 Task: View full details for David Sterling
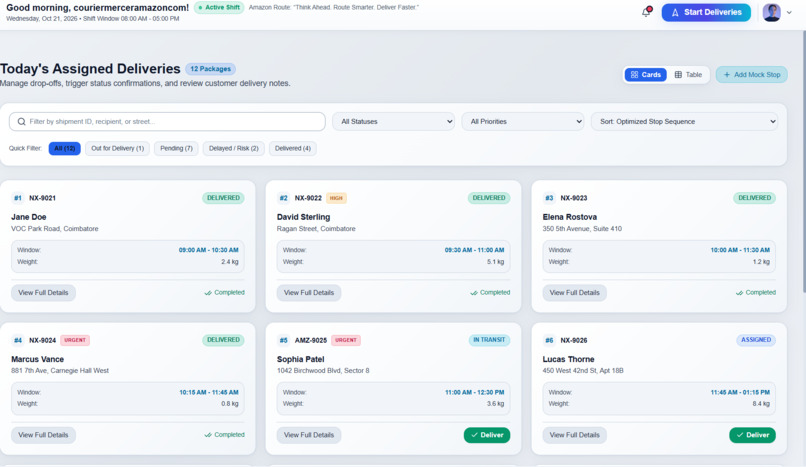click(x=309, y=293)
